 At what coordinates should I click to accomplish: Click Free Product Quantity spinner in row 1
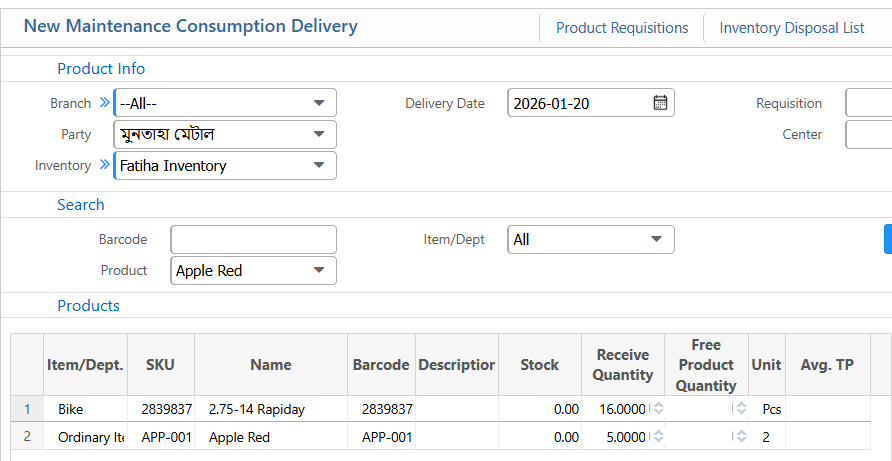(x=740, y=409)
